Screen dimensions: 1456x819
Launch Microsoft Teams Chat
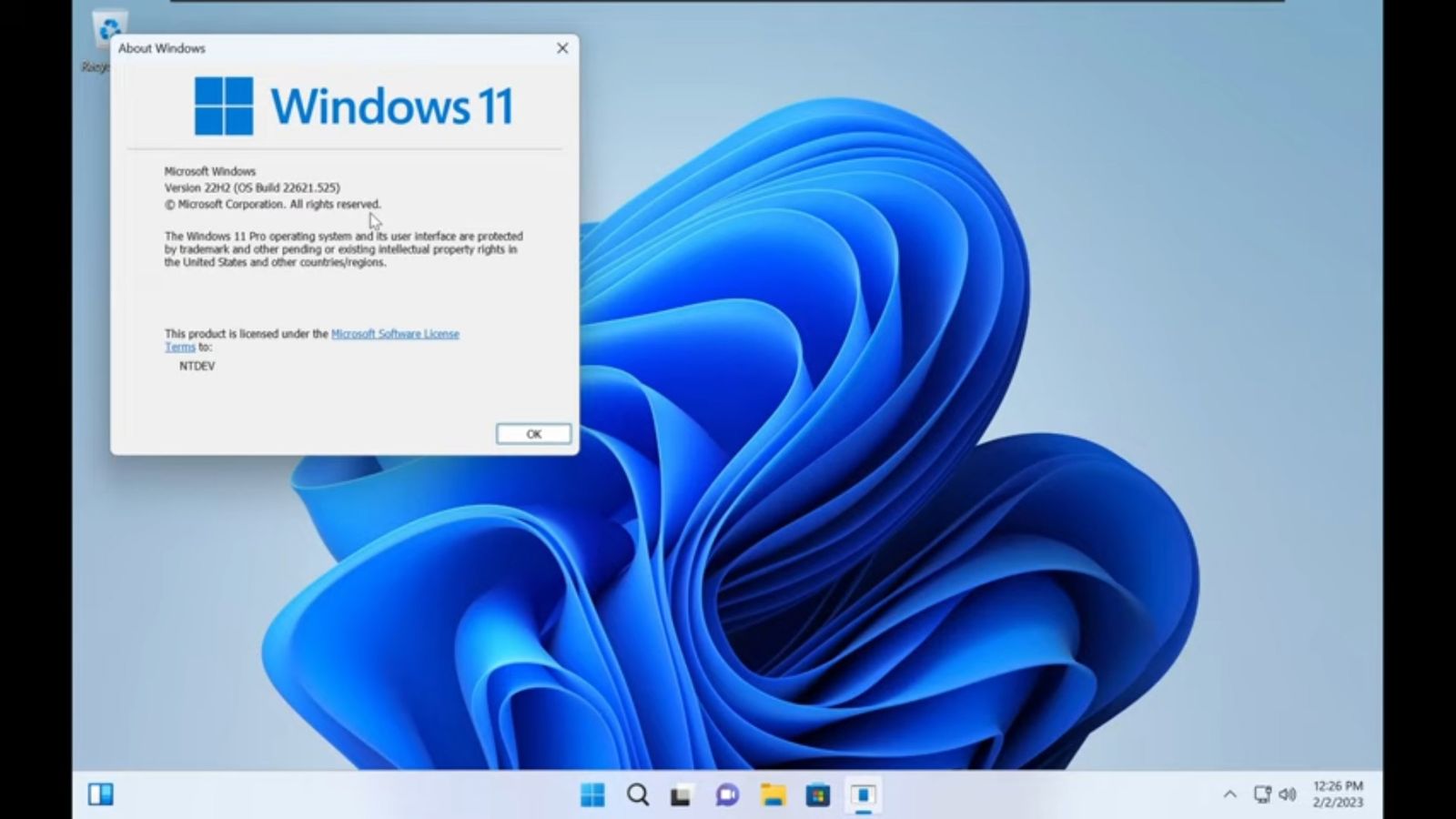tap(723, 794)
